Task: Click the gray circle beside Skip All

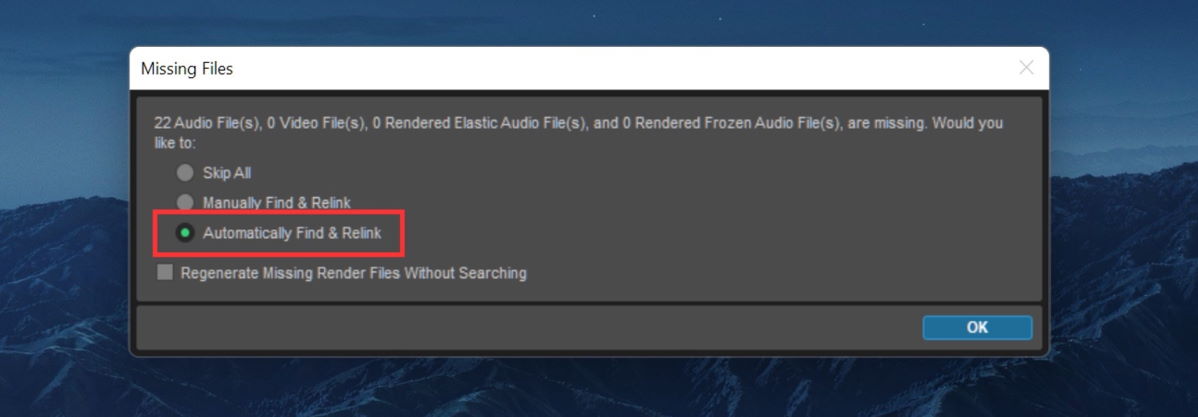Action: tap(185, 173)
